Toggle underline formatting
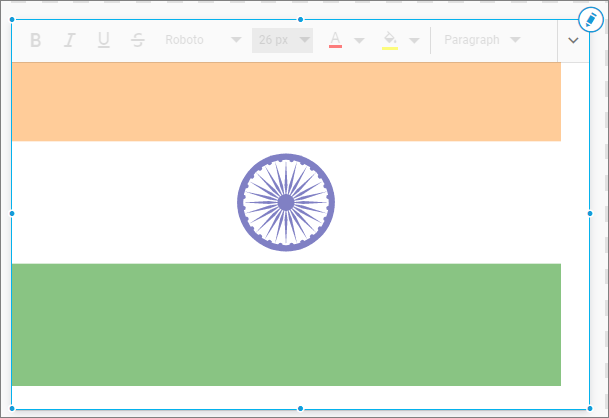This screenshot has height=418, width=609. [103, 40]
